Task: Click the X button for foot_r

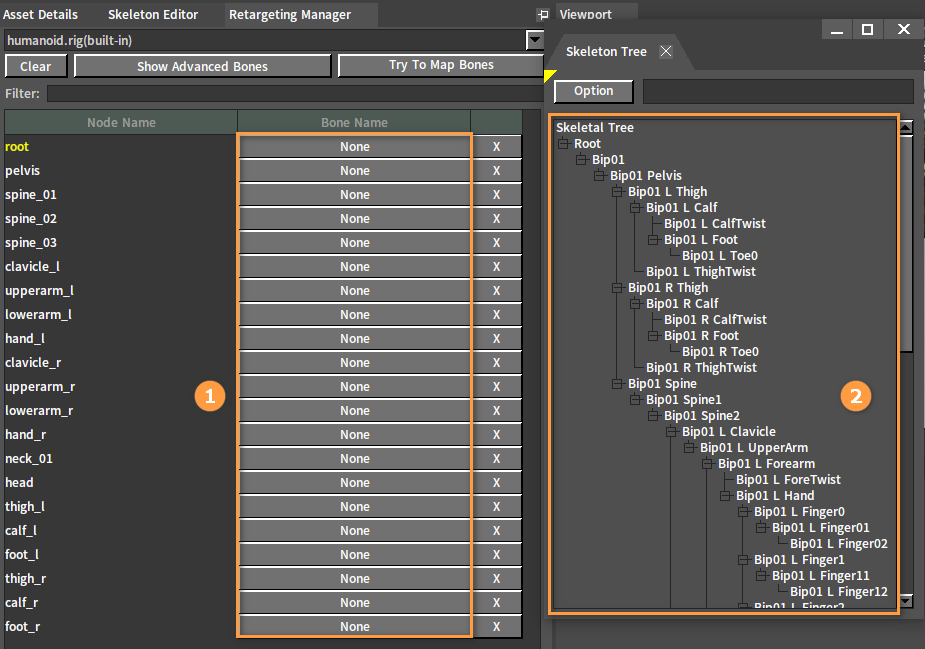Action: 496,627
